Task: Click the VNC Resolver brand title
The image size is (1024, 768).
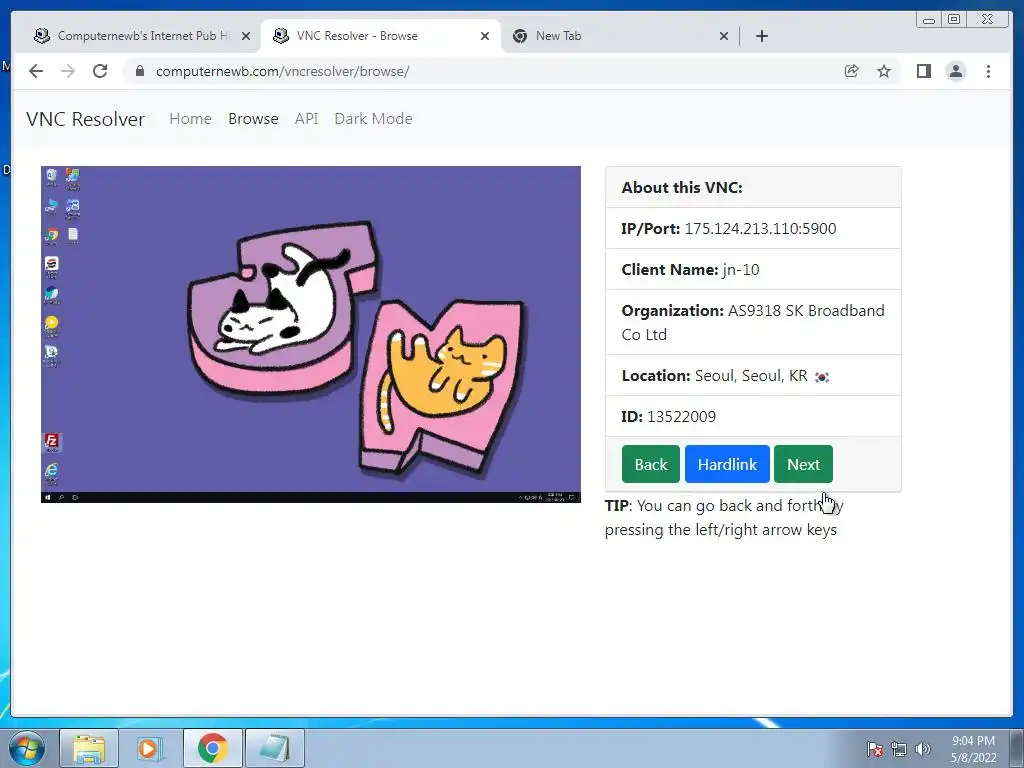Action: tap(86, 119)
